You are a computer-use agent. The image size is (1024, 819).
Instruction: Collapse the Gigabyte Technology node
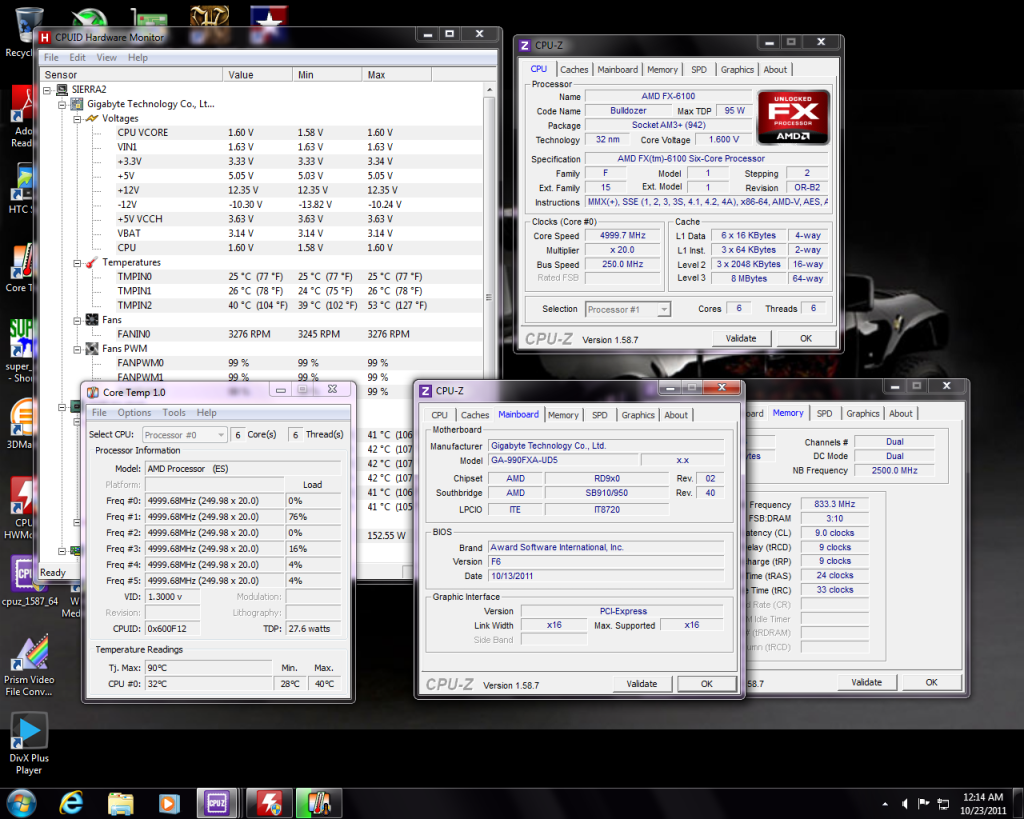tap(62, 104)
